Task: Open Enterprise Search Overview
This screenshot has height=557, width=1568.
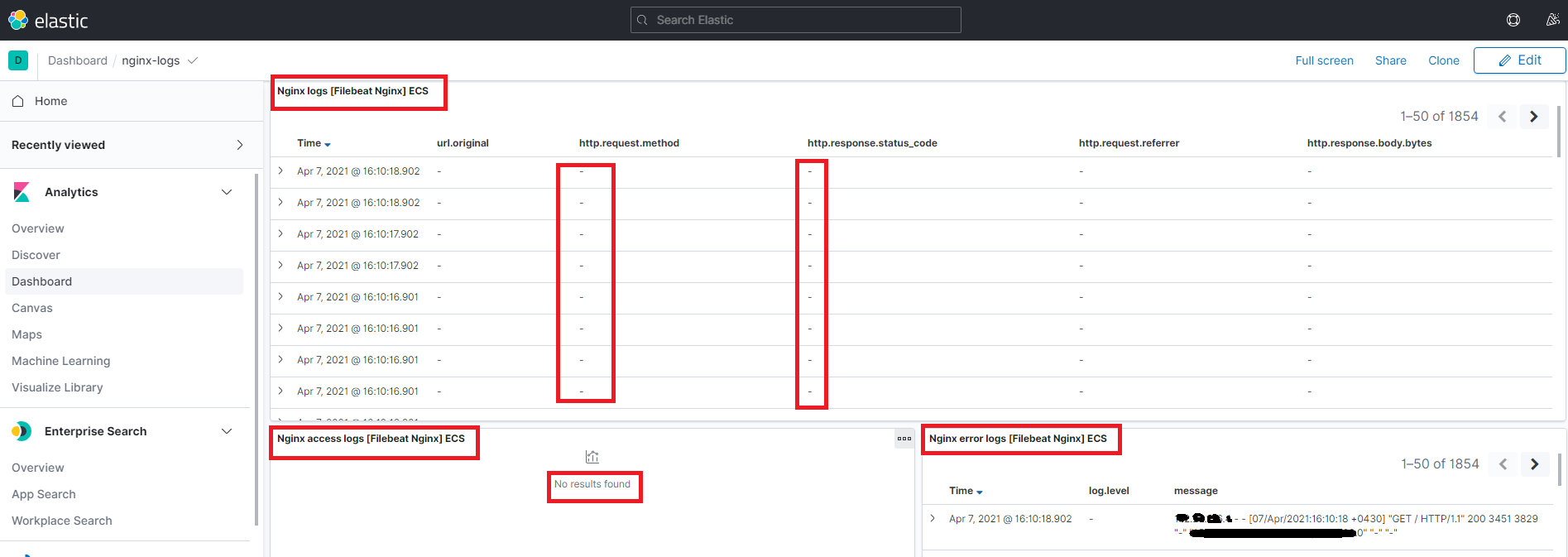Action: [x=38, y=468]
